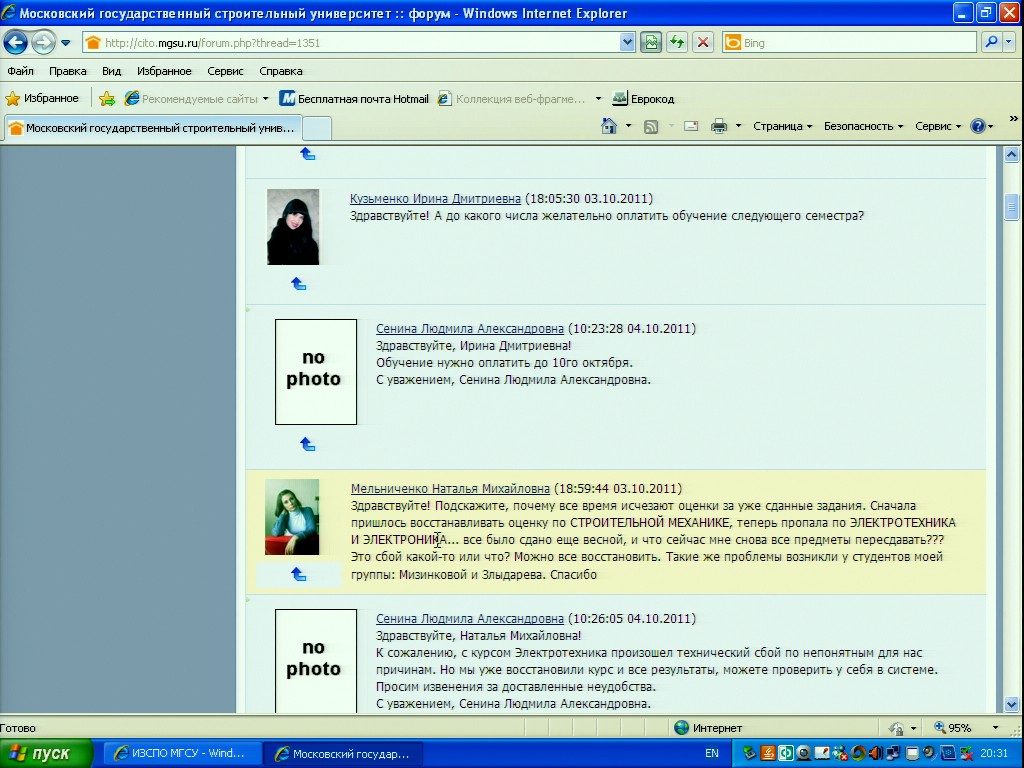The width and height of the screenshot is (1024, 768).
Task: Click reply arrow under Мельниченко's photo
Action: pyautogui.click(x=298, y=574)
